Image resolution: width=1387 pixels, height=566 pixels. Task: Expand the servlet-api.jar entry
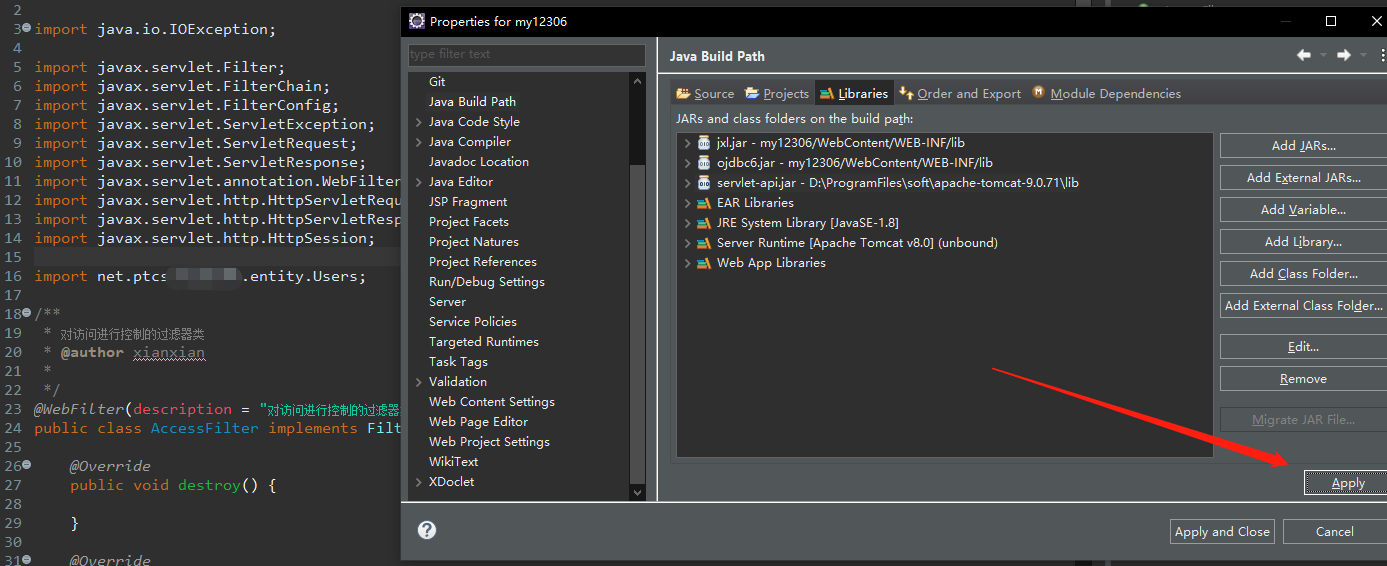(x=687, y=183)
